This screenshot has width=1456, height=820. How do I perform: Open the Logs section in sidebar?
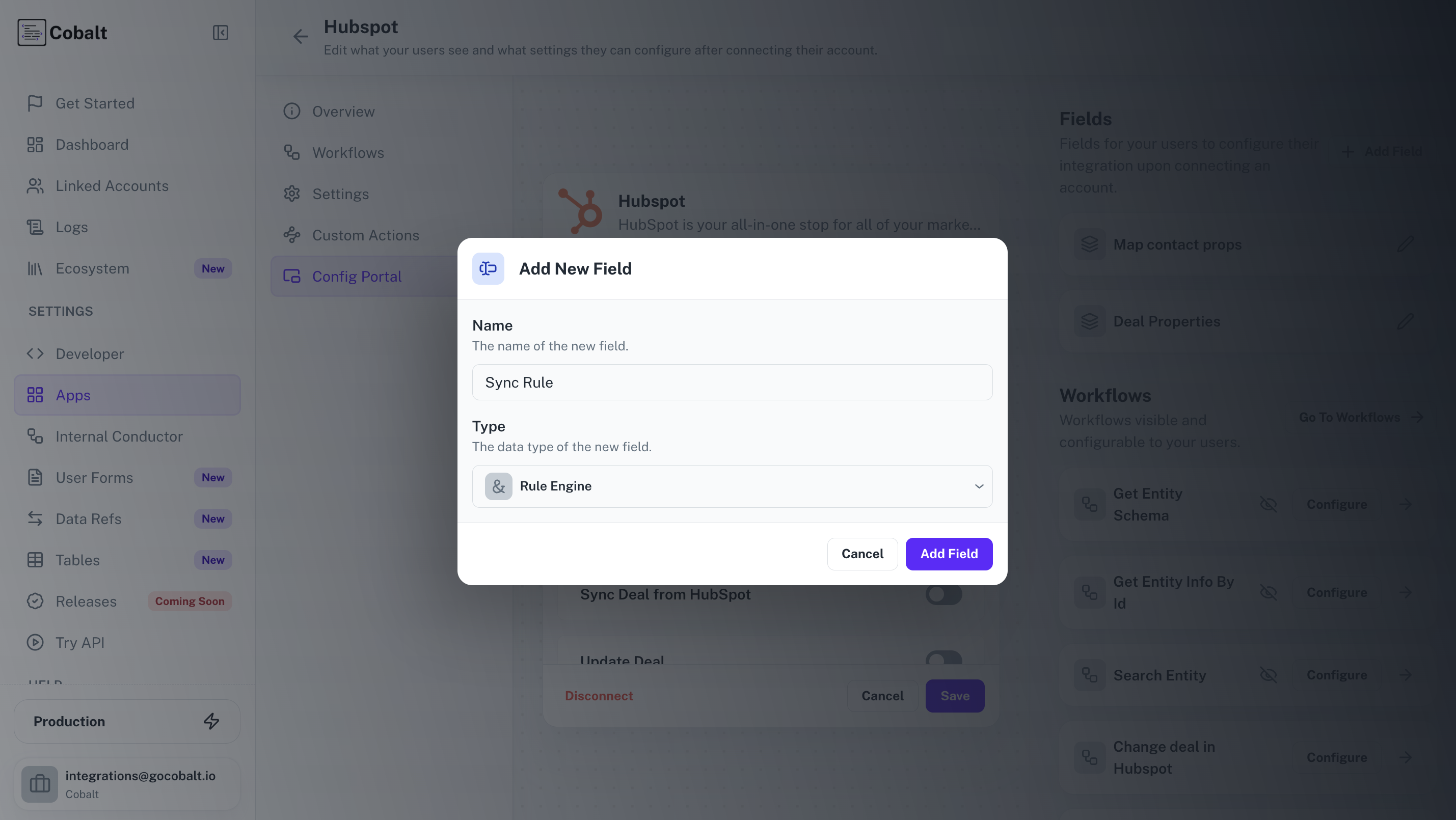click(71, 227)
